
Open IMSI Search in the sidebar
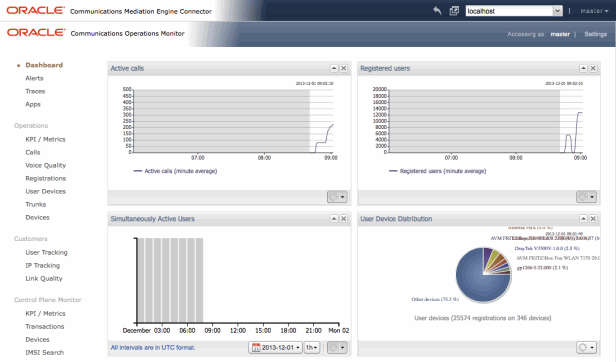[44, 353]
